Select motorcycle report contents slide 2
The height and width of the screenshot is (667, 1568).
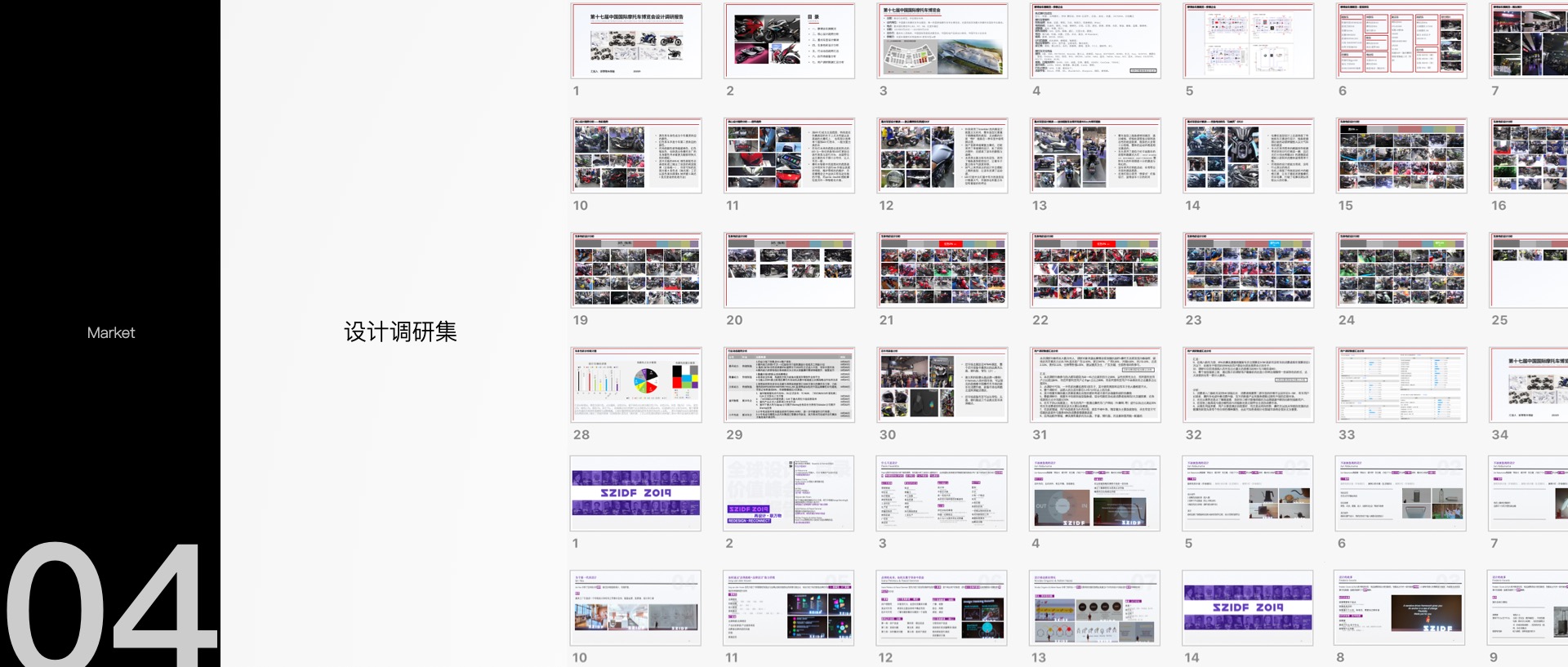(x=789, y=41)
